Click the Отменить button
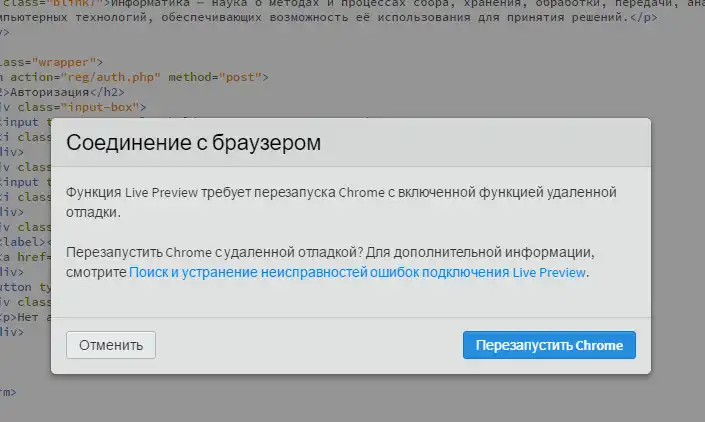The height and width of the screenshot is (422, 705). click(x=111, y=345)
